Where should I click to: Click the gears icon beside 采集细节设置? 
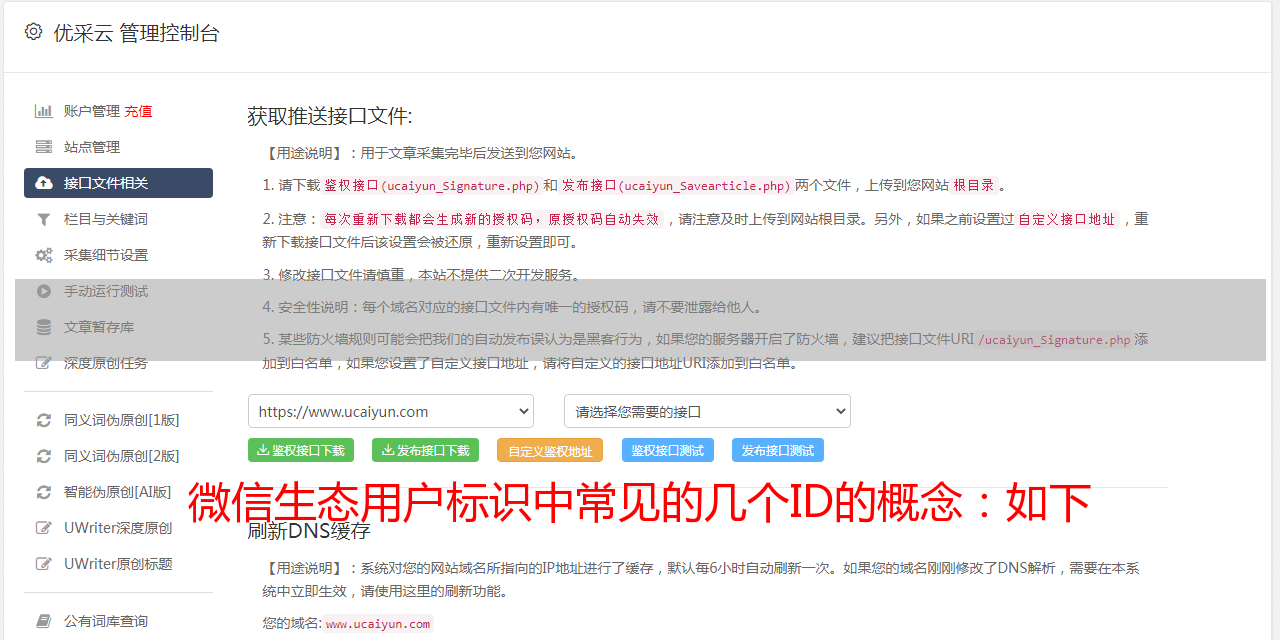pos(44,255)
